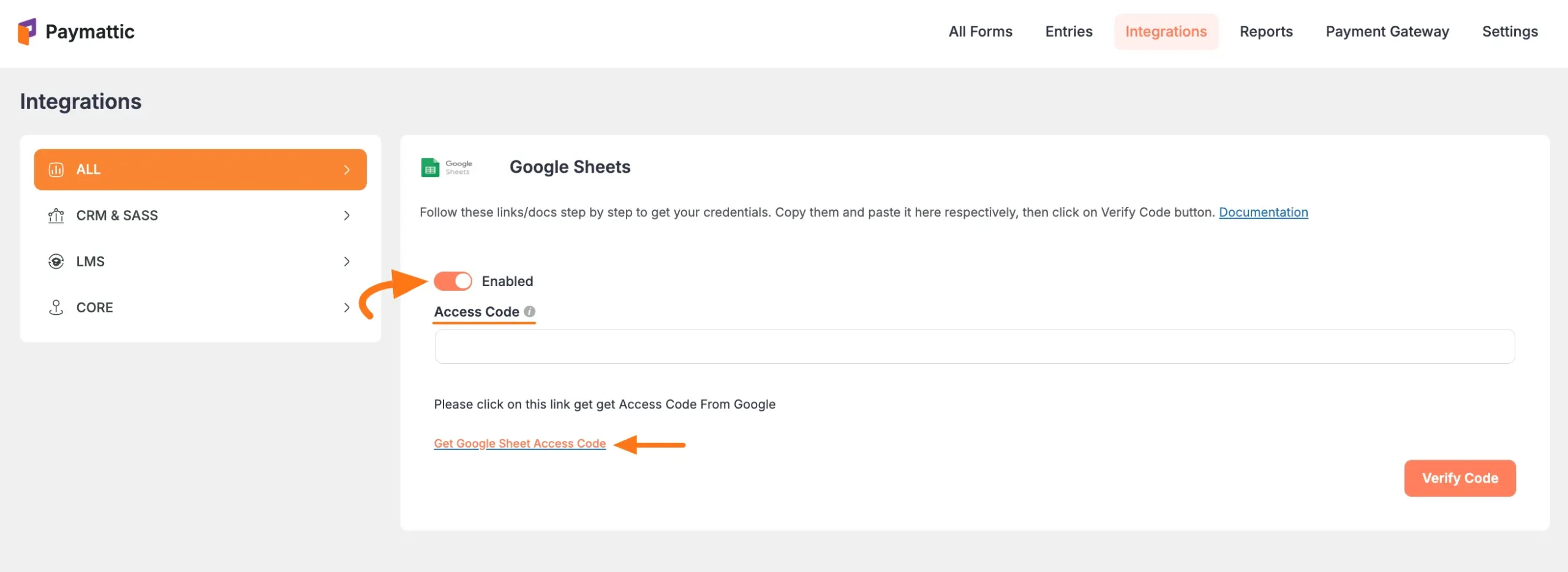
Task: Click the CRM & SASS category icon
Action: click(x=56, y=216)
